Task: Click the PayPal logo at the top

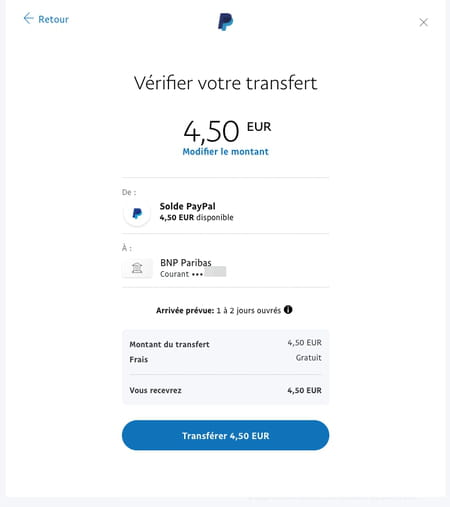Action: click(225, 22)
